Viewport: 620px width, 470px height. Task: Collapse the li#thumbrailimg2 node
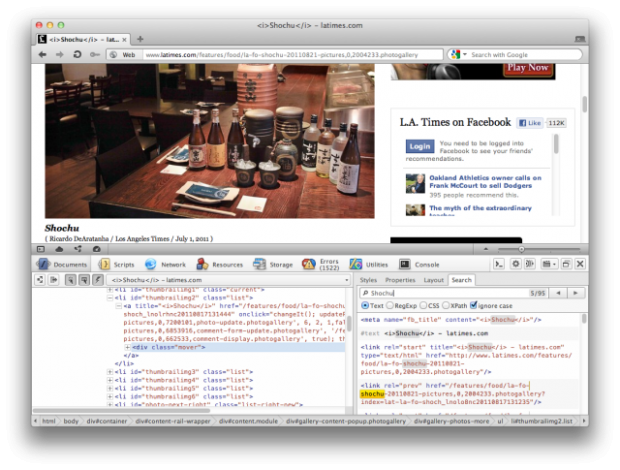coord(110,298)
